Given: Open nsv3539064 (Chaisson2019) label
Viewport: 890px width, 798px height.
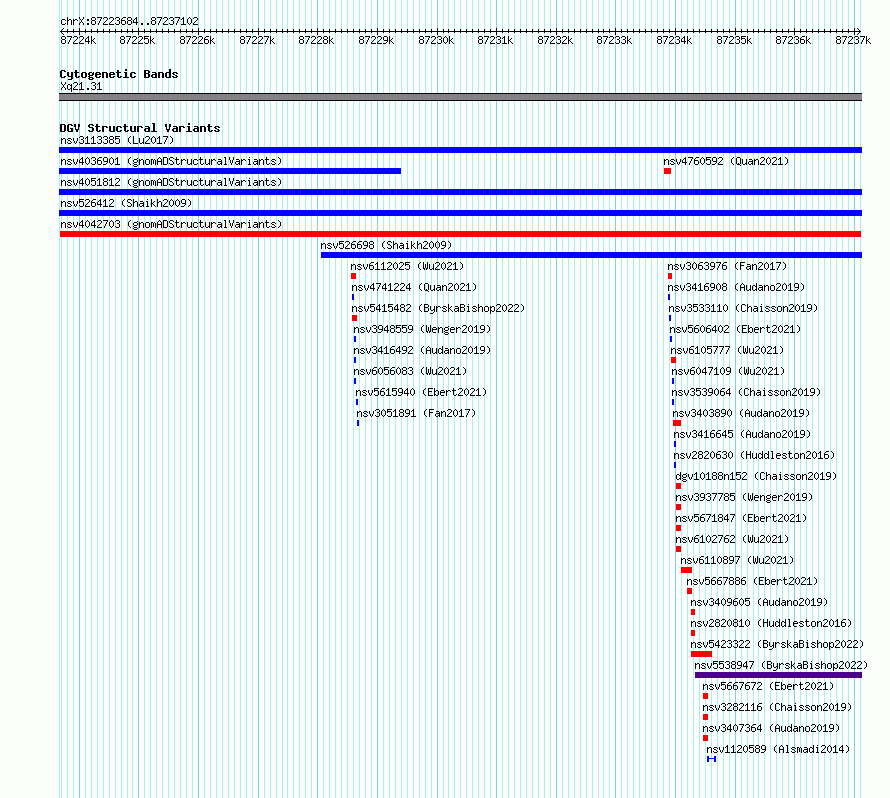Looking at the screenshot, I should [746, 392].
